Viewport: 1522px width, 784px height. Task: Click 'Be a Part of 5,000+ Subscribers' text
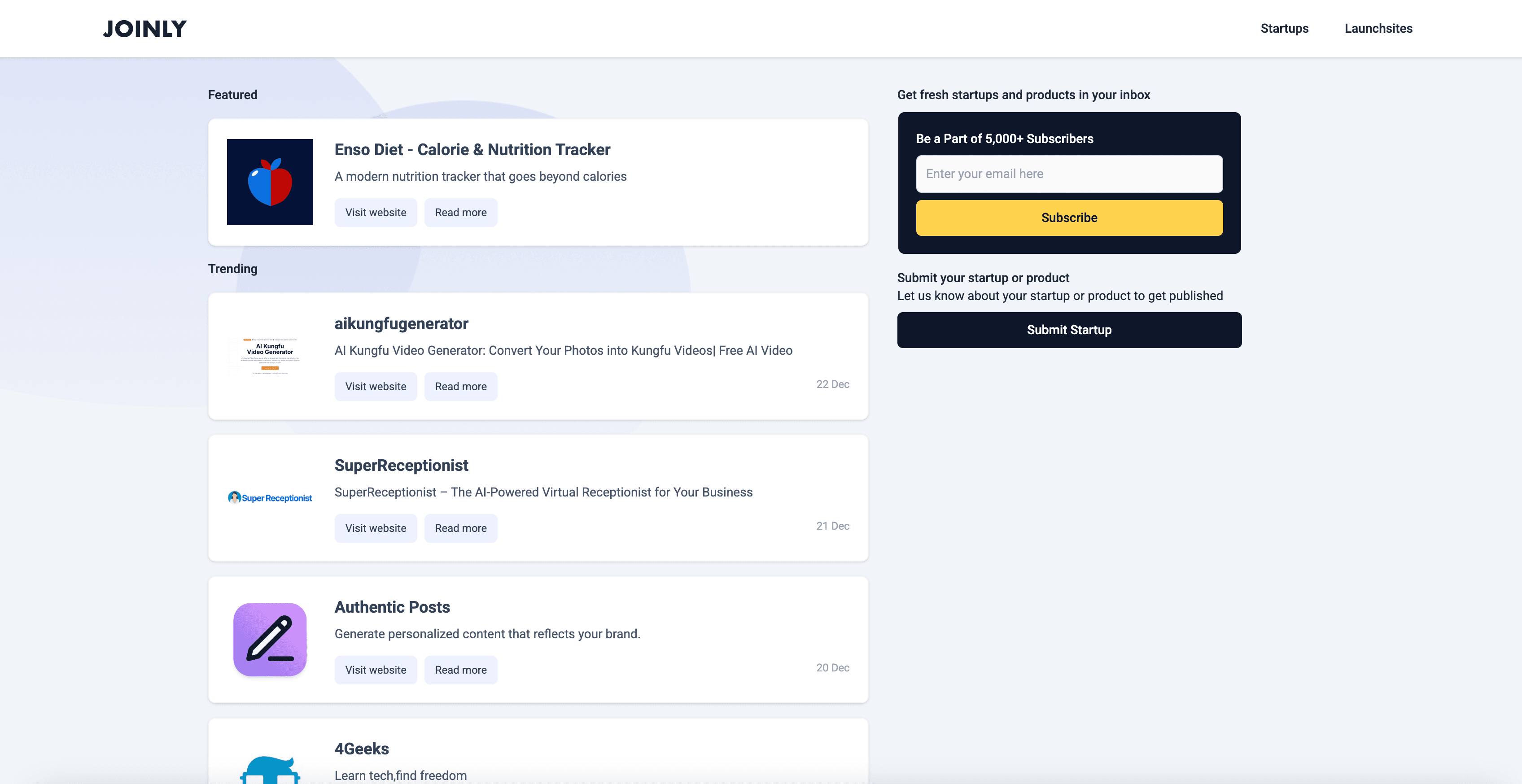pos(1005,139)
